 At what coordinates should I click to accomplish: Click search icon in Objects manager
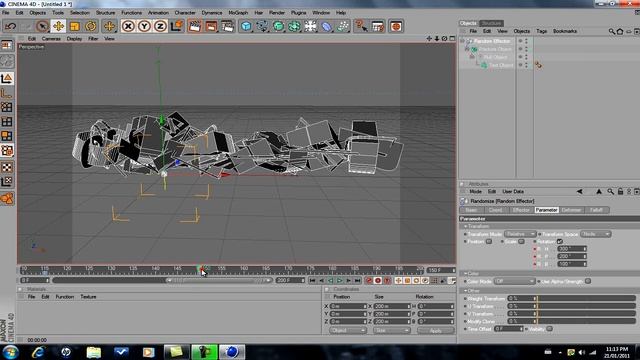611,31
